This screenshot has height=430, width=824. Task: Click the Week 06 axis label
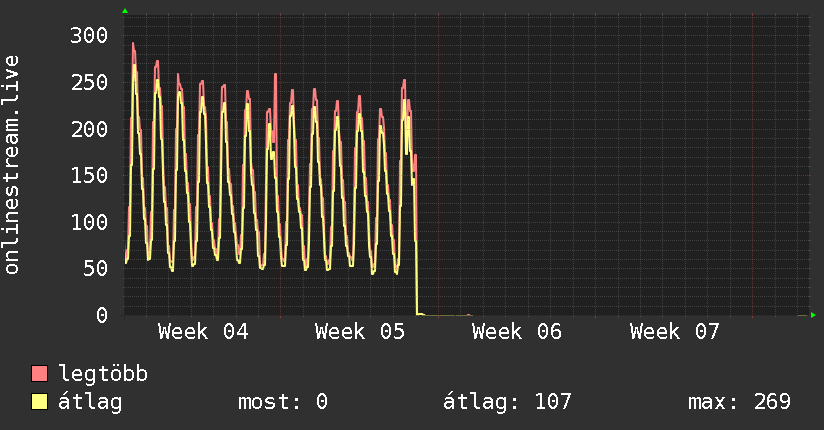518,332
